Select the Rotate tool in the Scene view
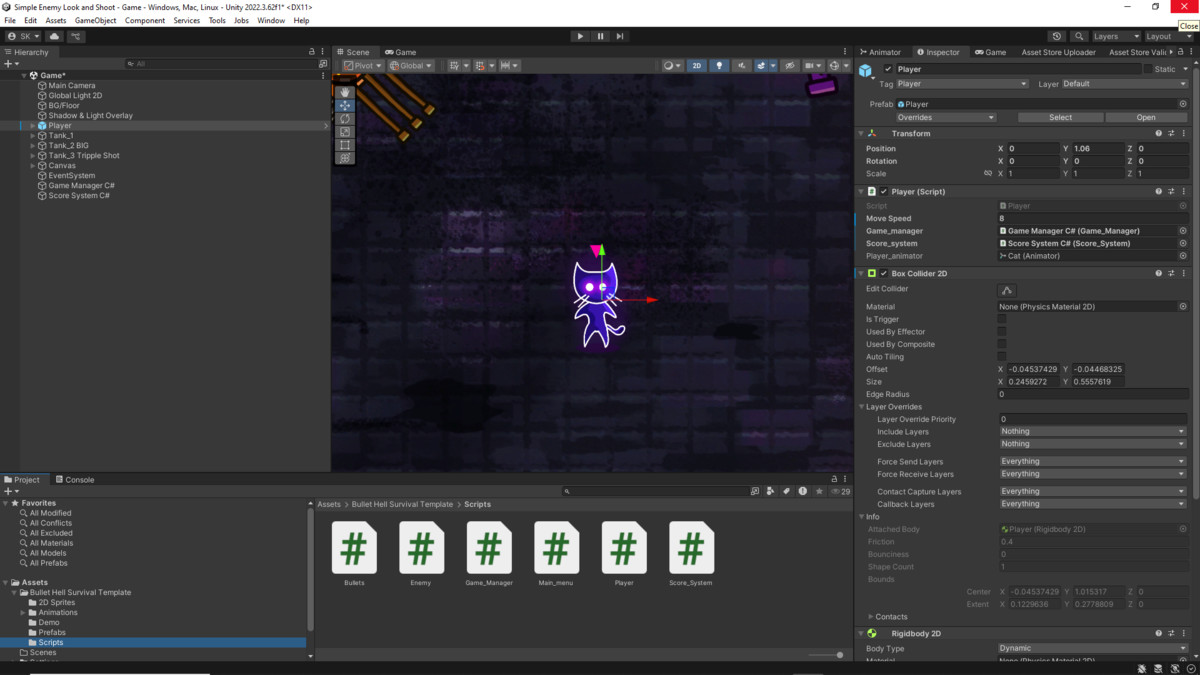The width and height of the screenshot is (1200, 675). pos(345,118)
